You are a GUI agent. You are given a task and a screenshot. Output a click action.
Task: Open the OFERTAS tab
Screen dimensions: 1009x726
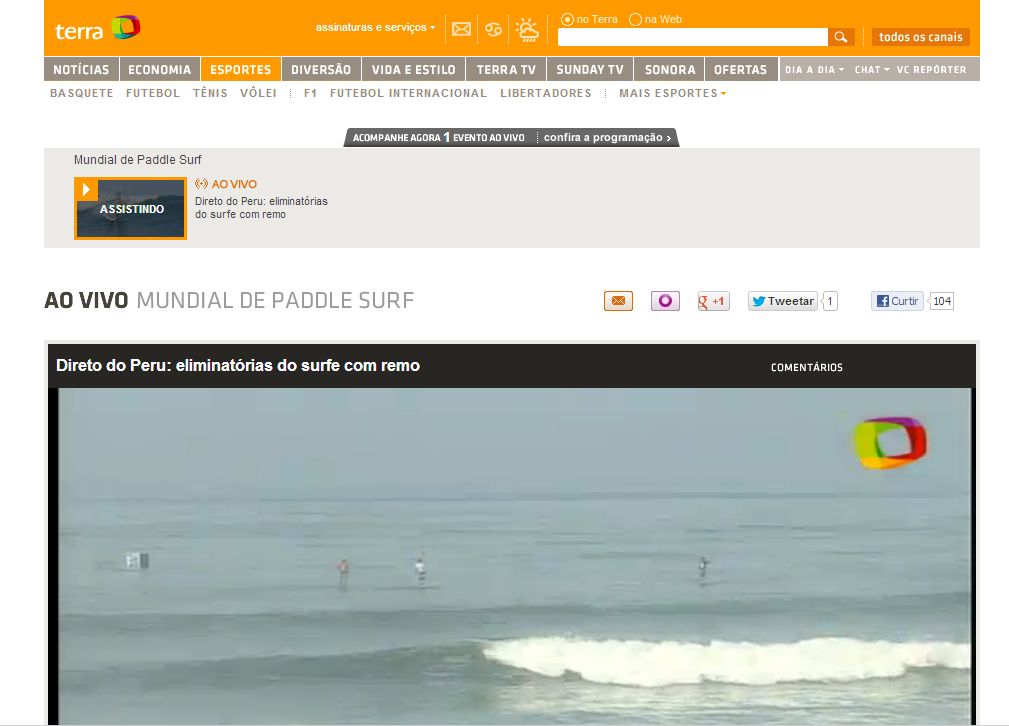tap(741, 70)
